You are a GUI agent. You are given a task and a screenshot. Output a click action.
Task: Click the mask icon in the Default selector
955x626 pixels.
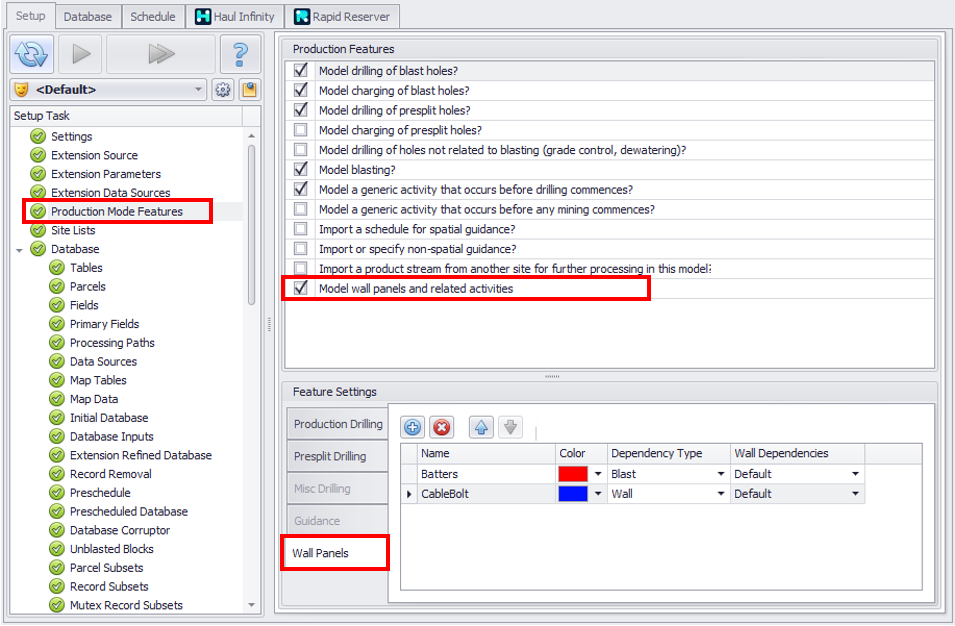[22, 90]
